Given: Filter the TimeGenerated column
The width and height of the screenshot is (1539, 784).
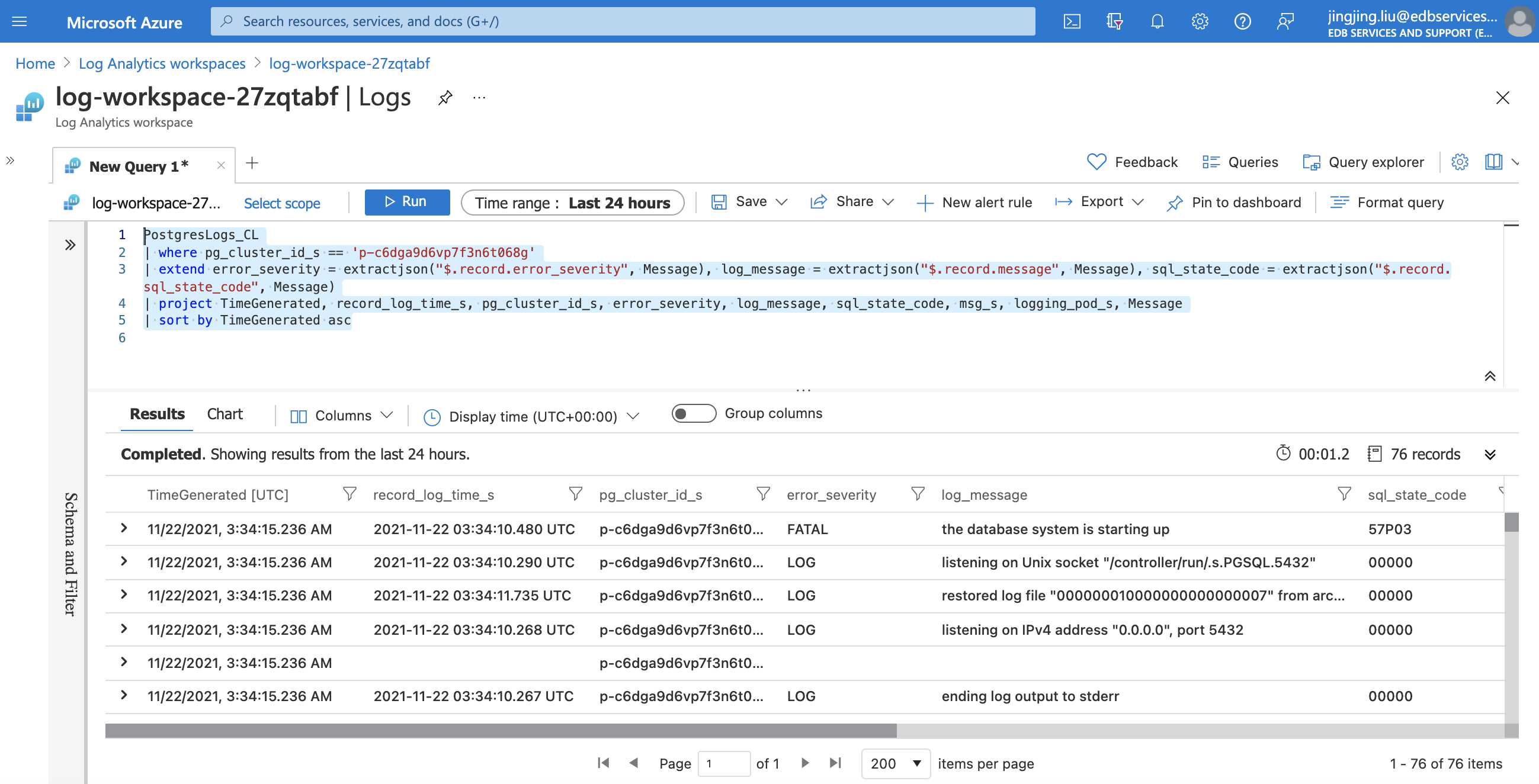Looking at the screenshot, I should pyautogui.click(x=350, y=494).
